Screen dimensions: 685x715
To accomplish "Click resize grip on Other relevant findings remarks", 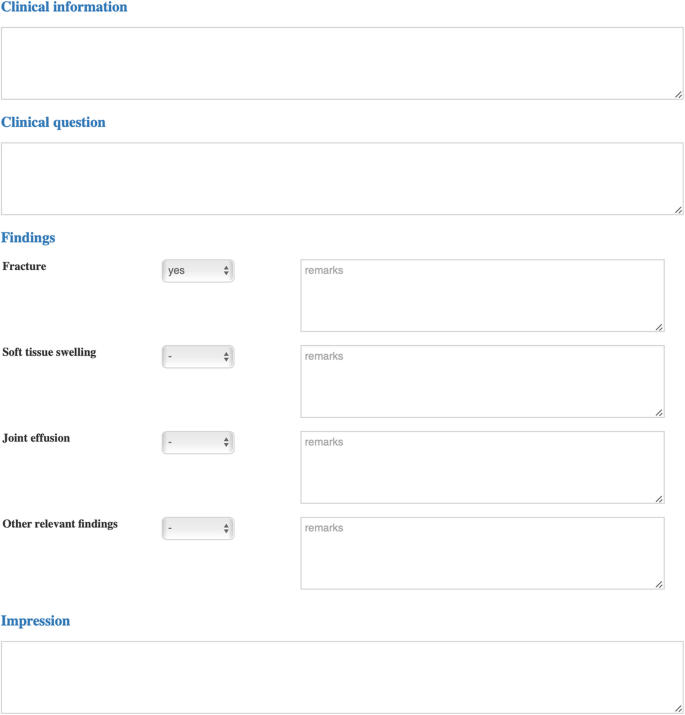I will pos(659,584).
